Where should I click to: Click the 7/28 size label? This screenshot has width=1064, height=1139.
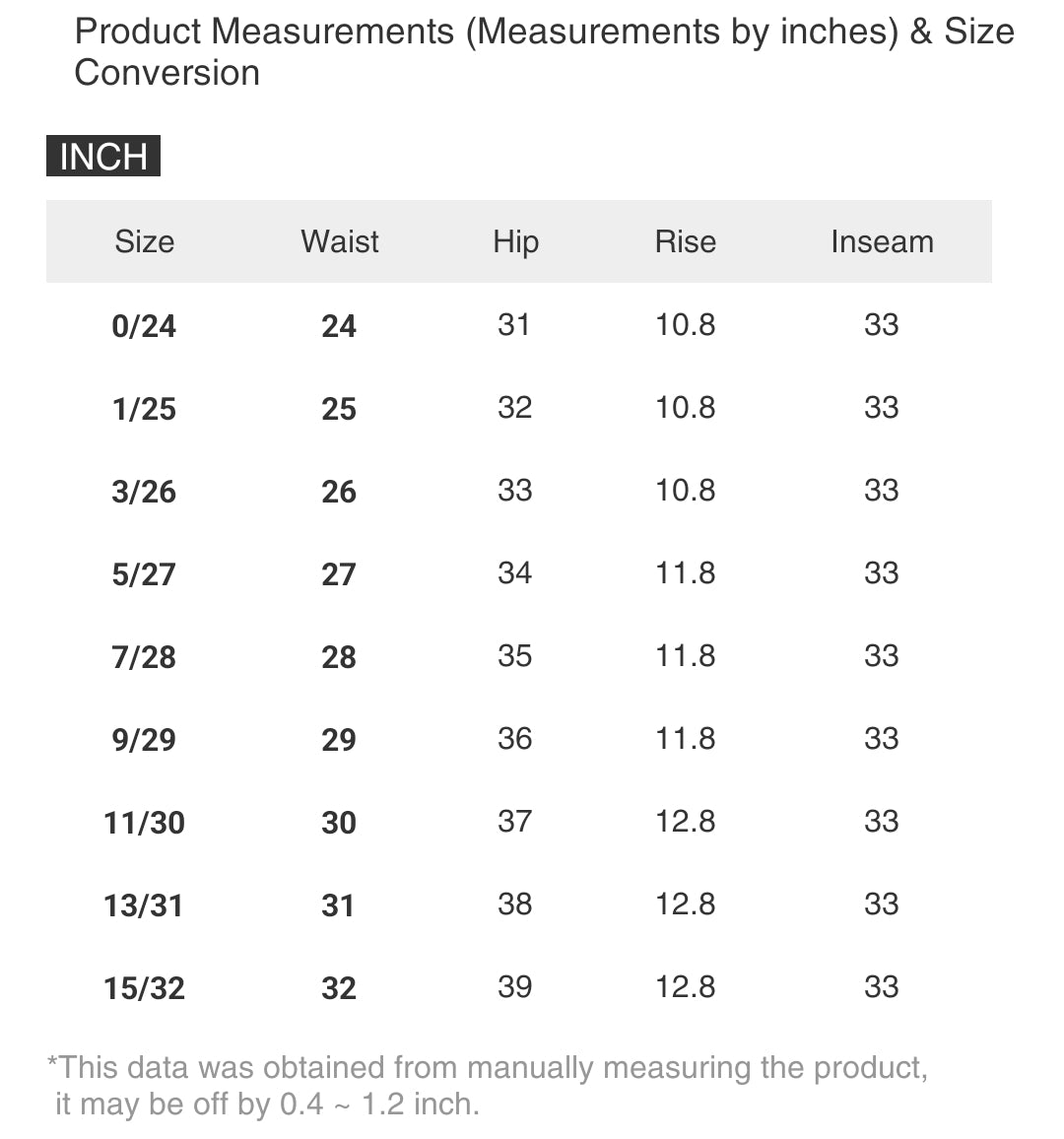pos(144,657)
